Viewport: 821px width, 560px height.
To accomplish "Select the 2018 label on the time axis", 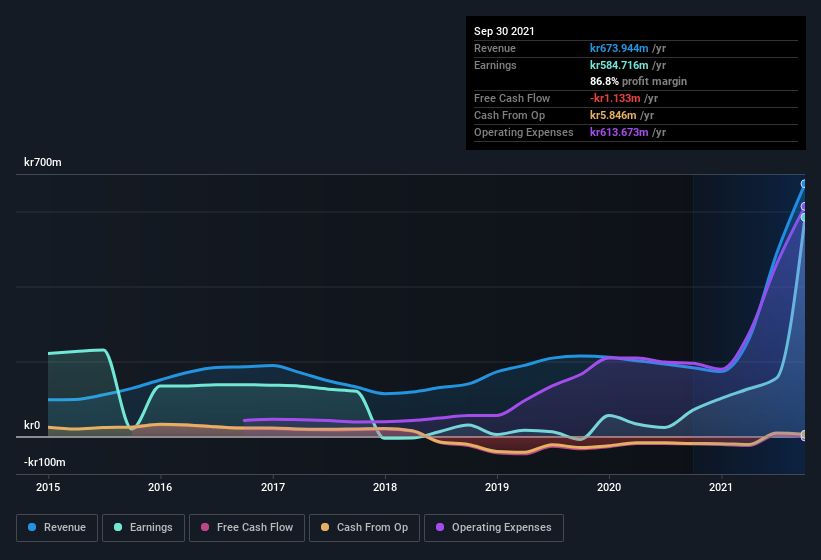I will [x=385, y=487].
